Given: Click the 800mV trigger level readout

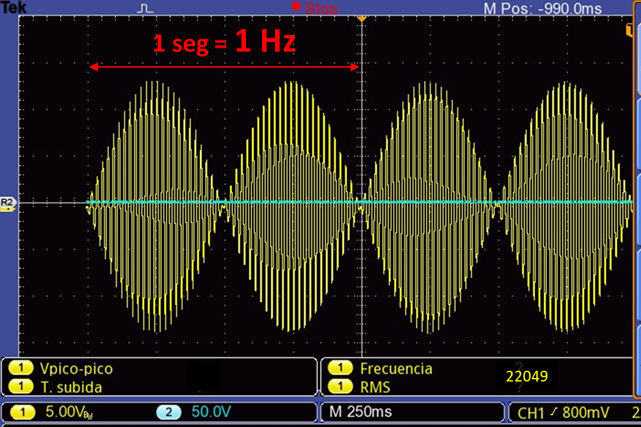Looking at the screenshot, I should [585, 413].
